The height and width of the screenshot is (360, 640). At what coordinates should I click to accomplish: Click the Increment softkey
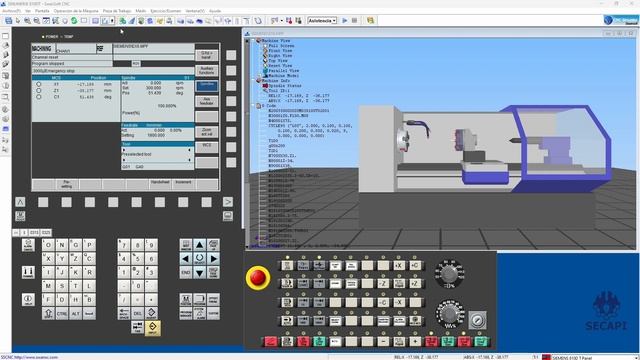(183, 184)
